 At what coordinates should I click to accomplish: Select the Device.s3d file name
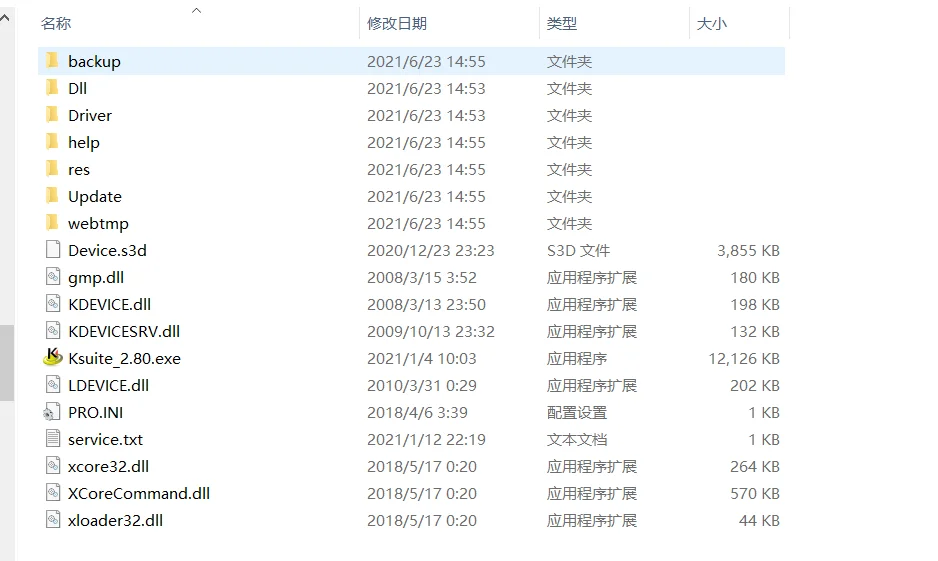[107, 250]
